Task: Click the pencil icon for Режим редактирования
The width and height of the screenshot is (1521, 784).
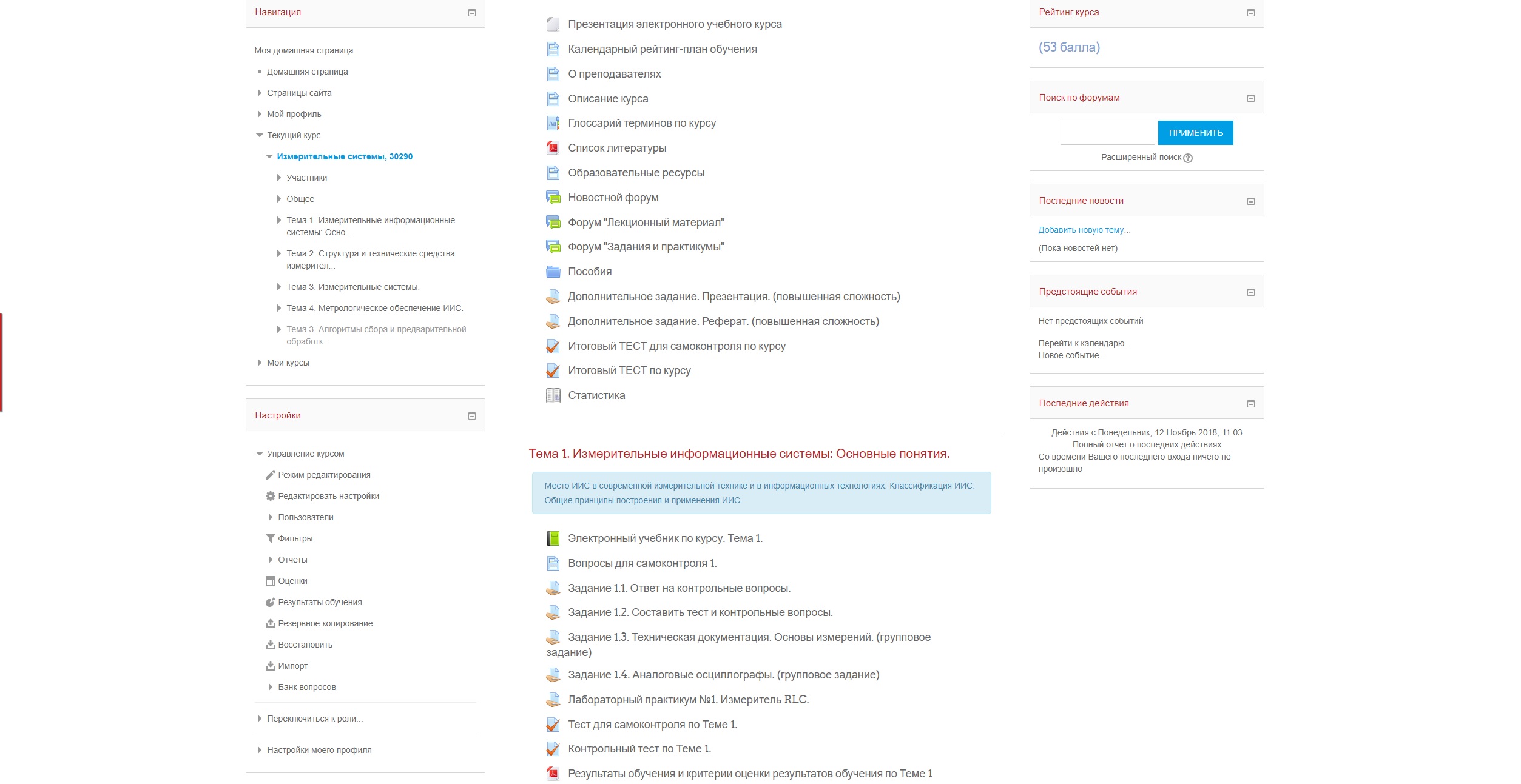Action: 271,475
